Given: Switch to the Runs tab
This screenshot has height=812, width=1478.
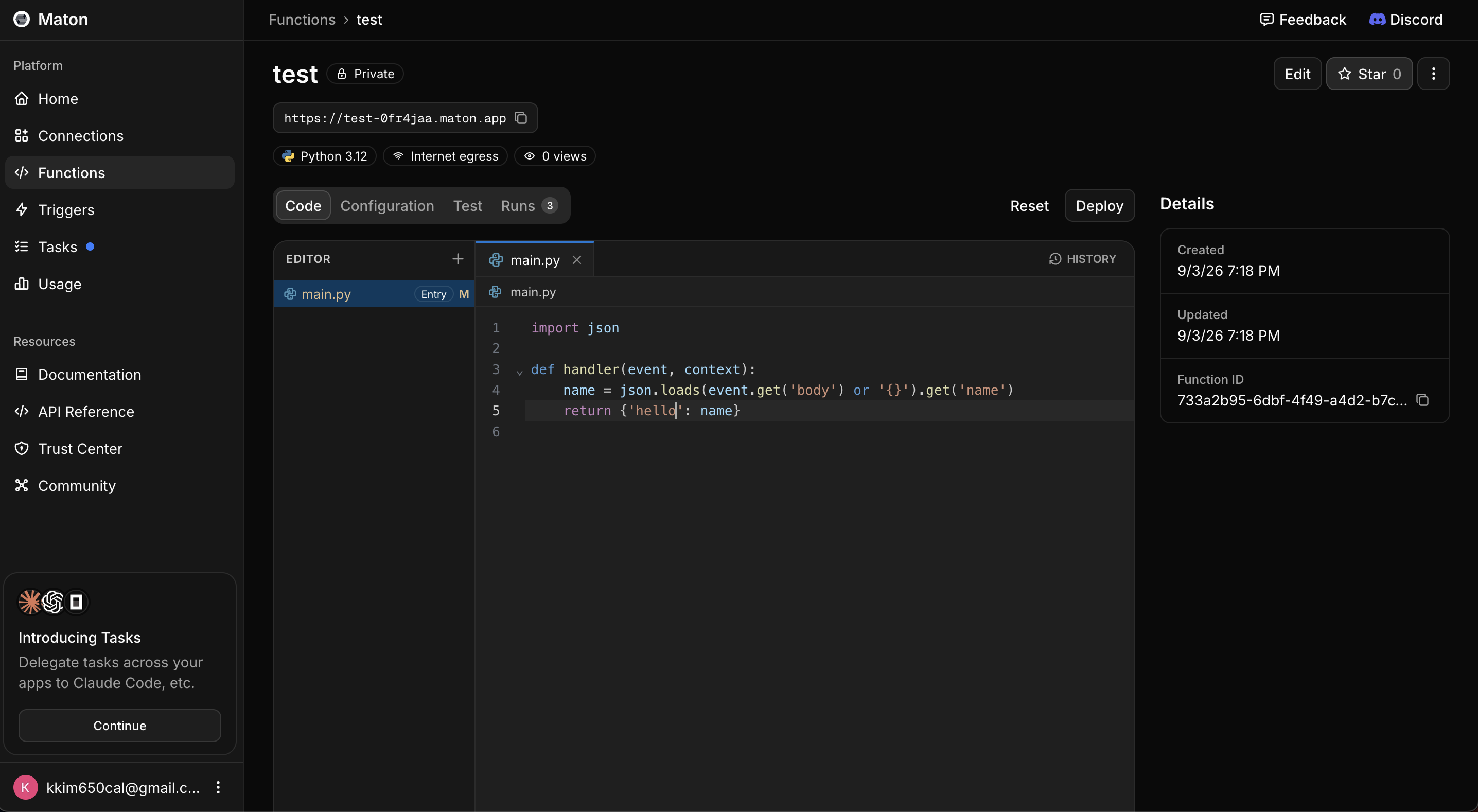Looking at the screenshot, I should (x=529, y=205).
